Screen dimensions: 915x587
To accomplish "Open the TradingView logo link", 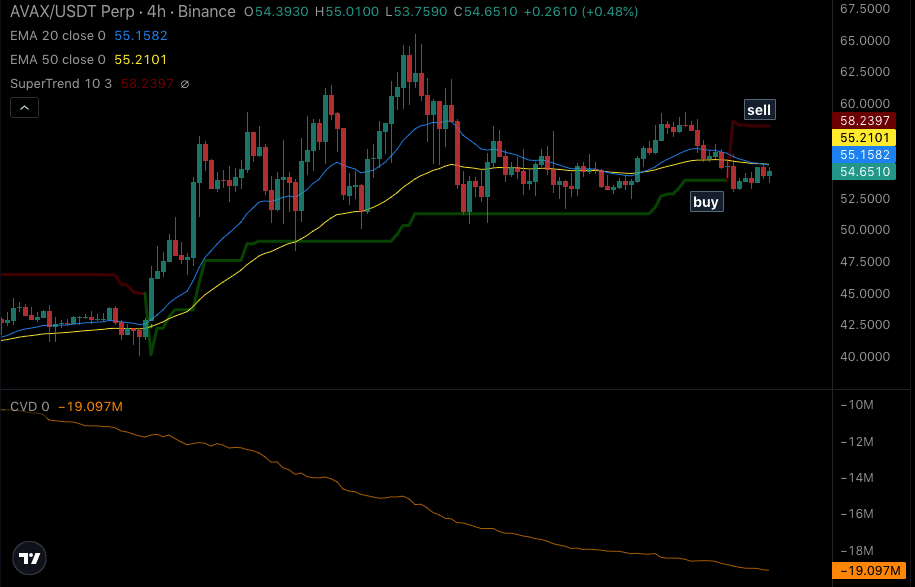I will click(29, 558).
